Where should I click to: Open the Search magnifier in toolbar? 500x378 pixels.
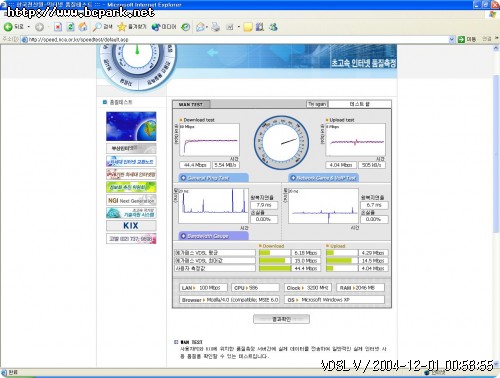point(102,27)
